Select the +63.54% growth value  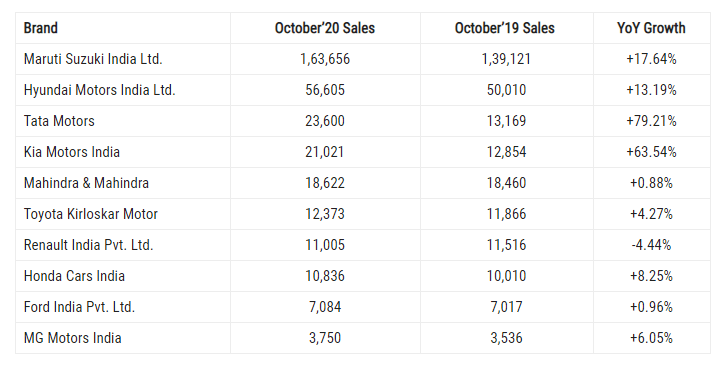[651, 152]
